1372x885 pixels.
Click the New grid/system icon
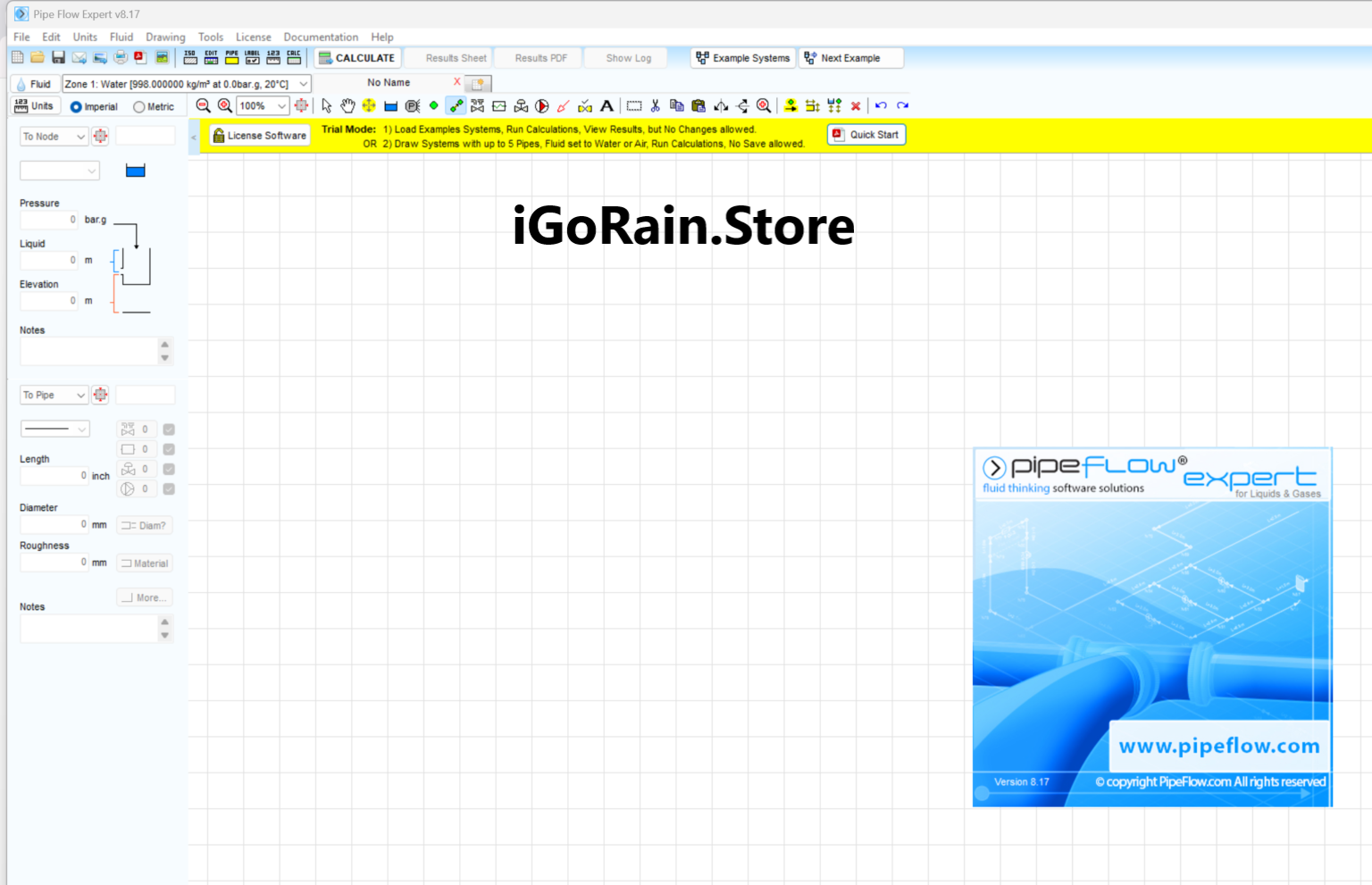17,57
